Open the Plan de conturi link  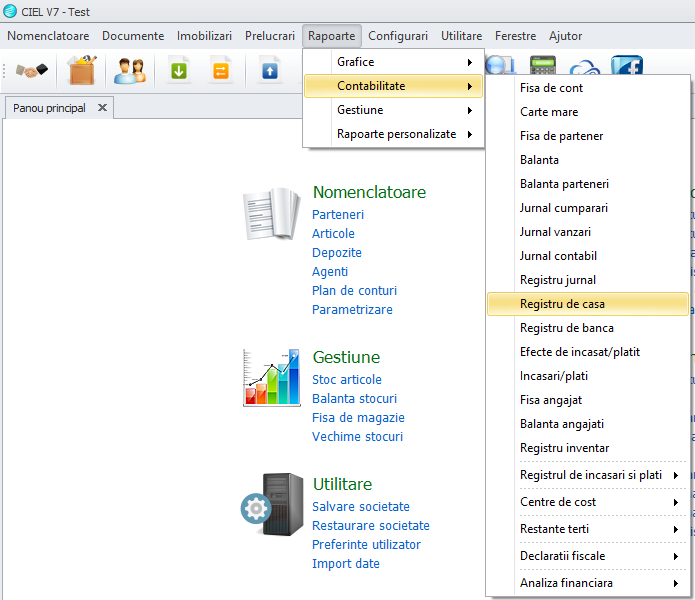coord(355,291)
